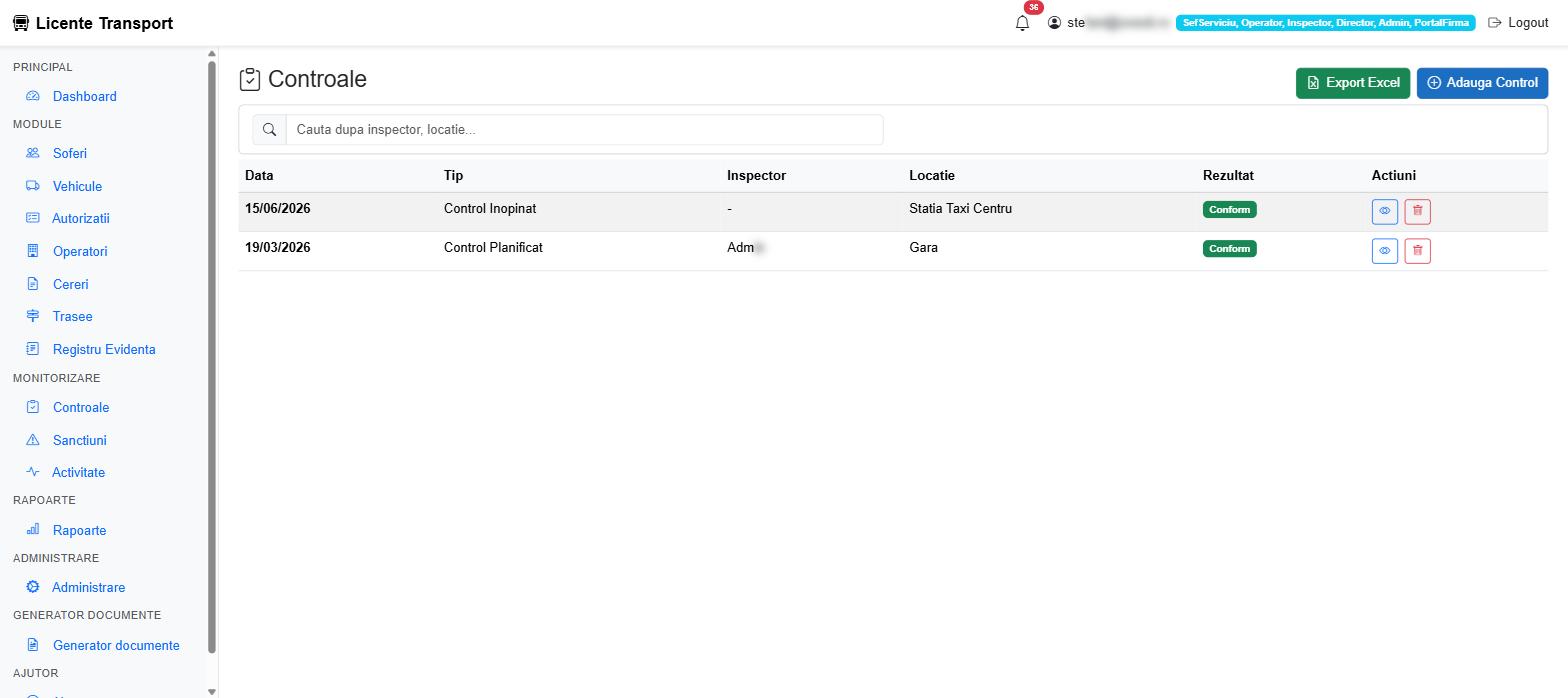Image resolution: width=1568 pixels, height=698 pixels.
Task: Click Adauga Control button
Action: point(1482,83)
